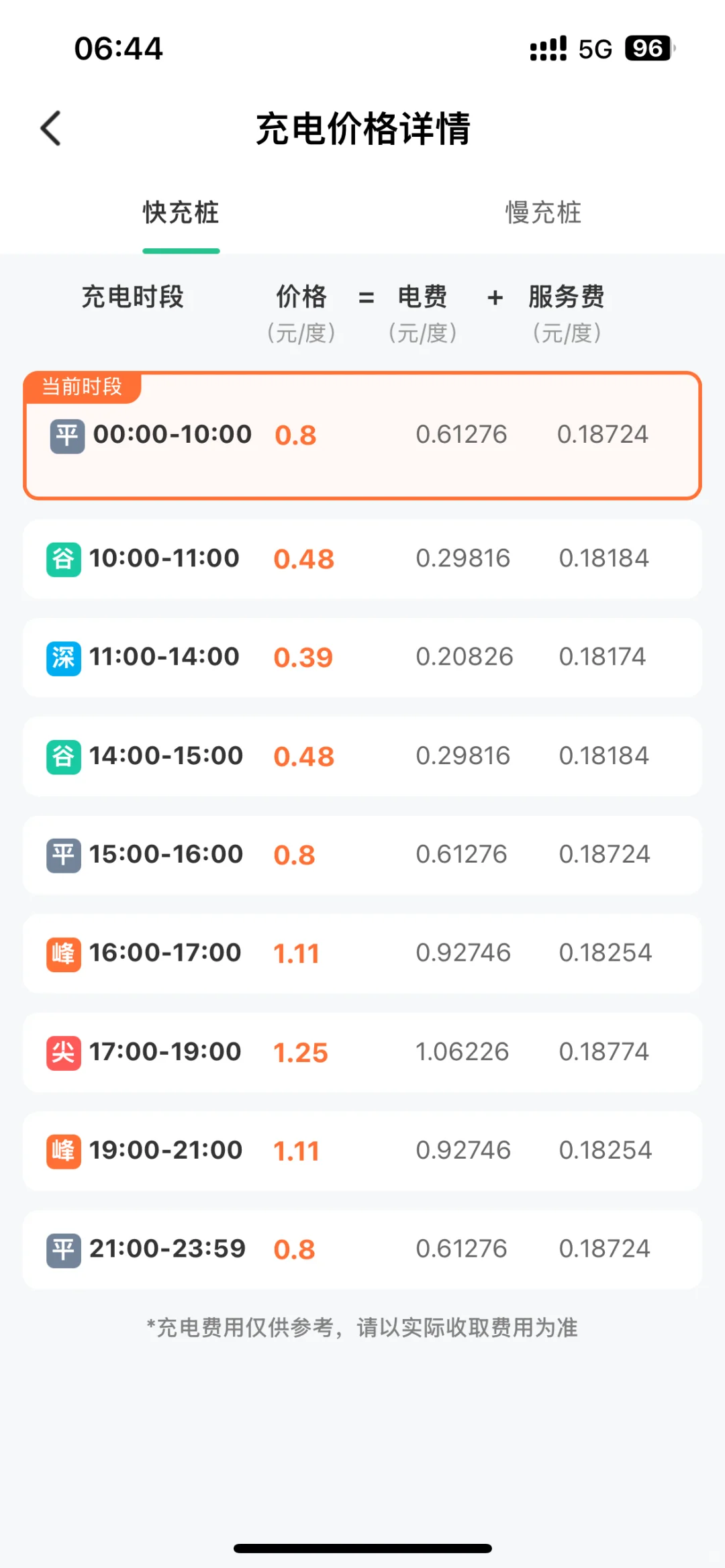Screen dimensions: 725x1568
Task: Tap the 尖 icon for 17:00-19:00
Action: tap(63, 1052)
